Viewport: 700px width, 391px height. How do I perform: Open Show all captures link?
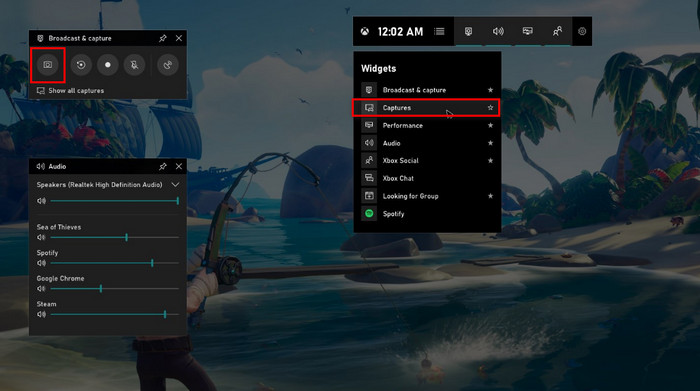[71, 91]
